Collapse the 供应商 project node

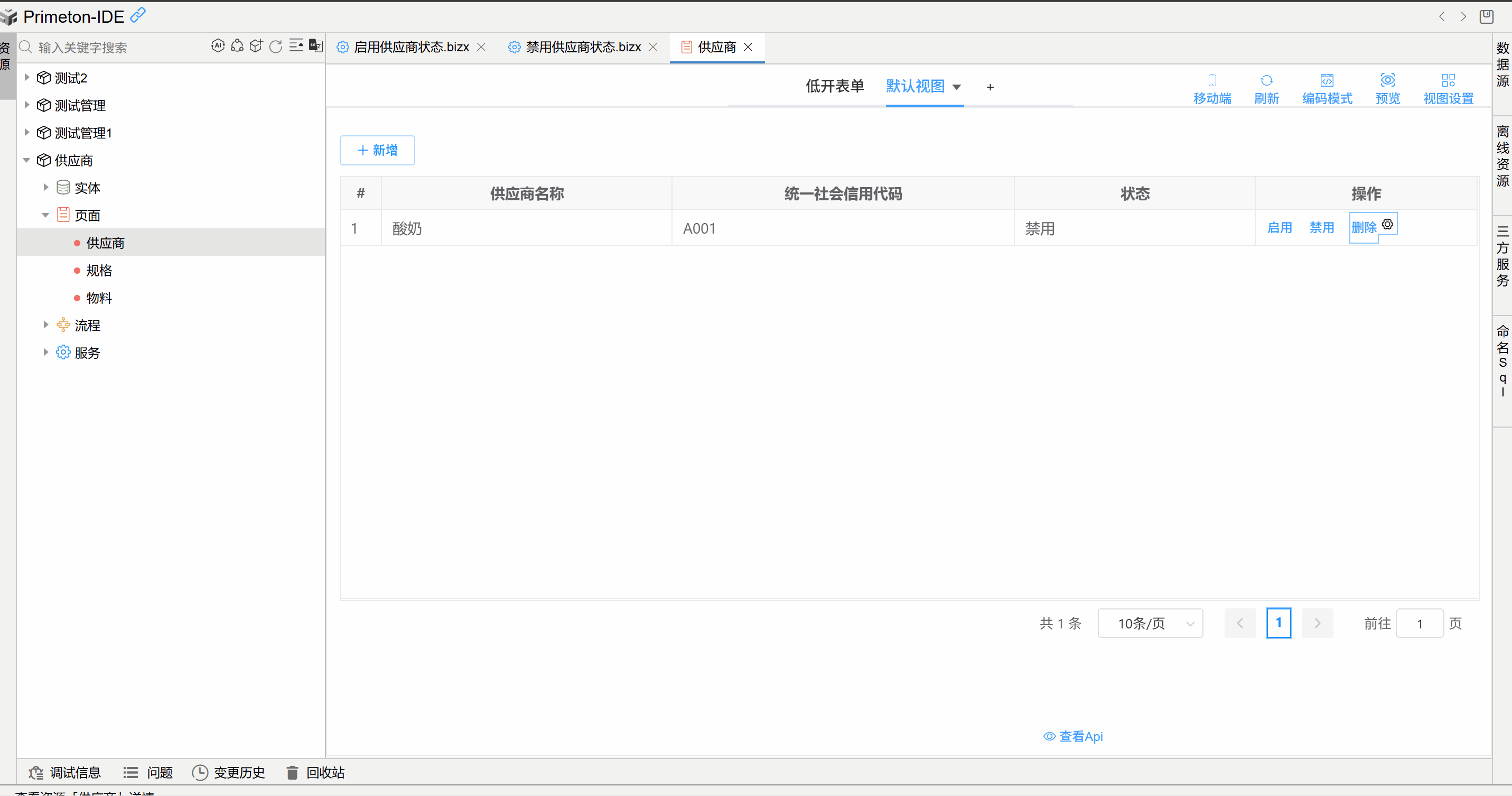(26, 160)
